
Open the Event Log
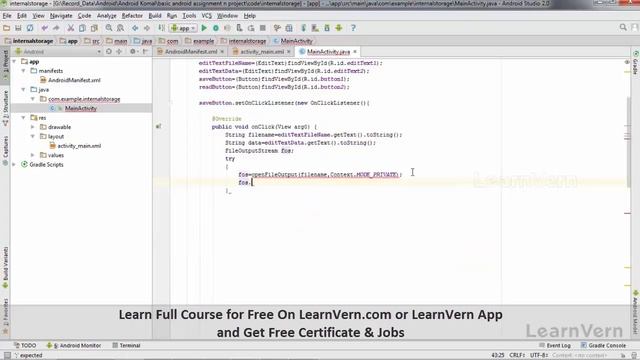tap(555, 345)
